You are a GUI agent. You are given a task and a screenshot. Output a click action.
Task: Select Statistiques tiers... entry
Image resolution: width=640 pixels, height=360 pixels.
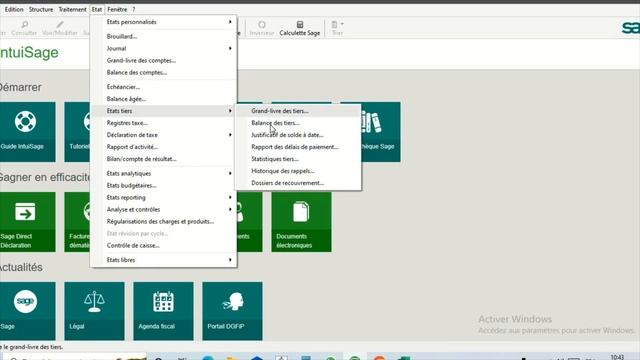click(x=298, y=159)
